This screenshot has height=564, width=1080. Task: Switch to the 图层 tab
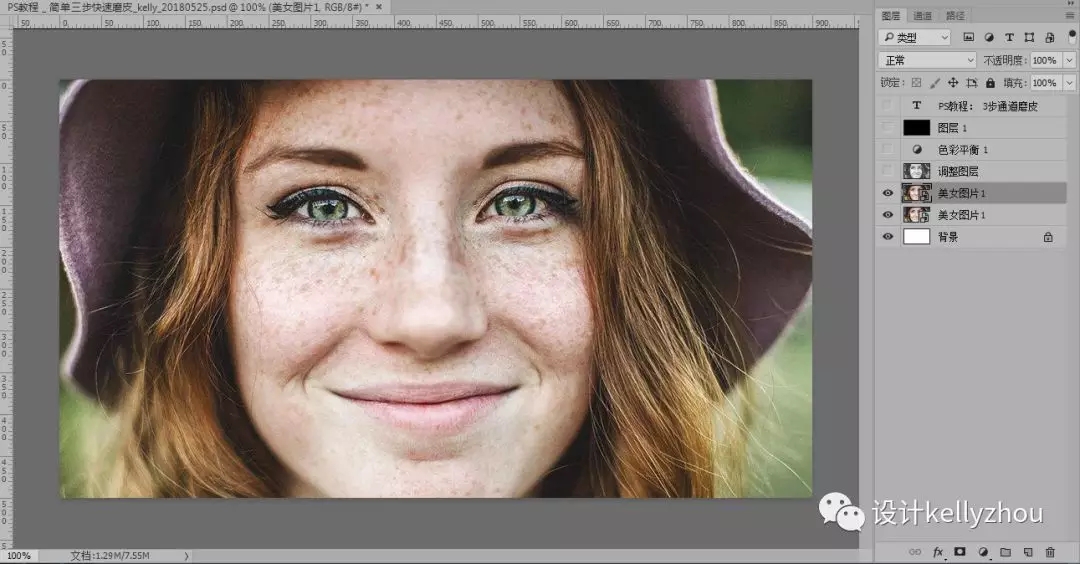pos(891,15)
